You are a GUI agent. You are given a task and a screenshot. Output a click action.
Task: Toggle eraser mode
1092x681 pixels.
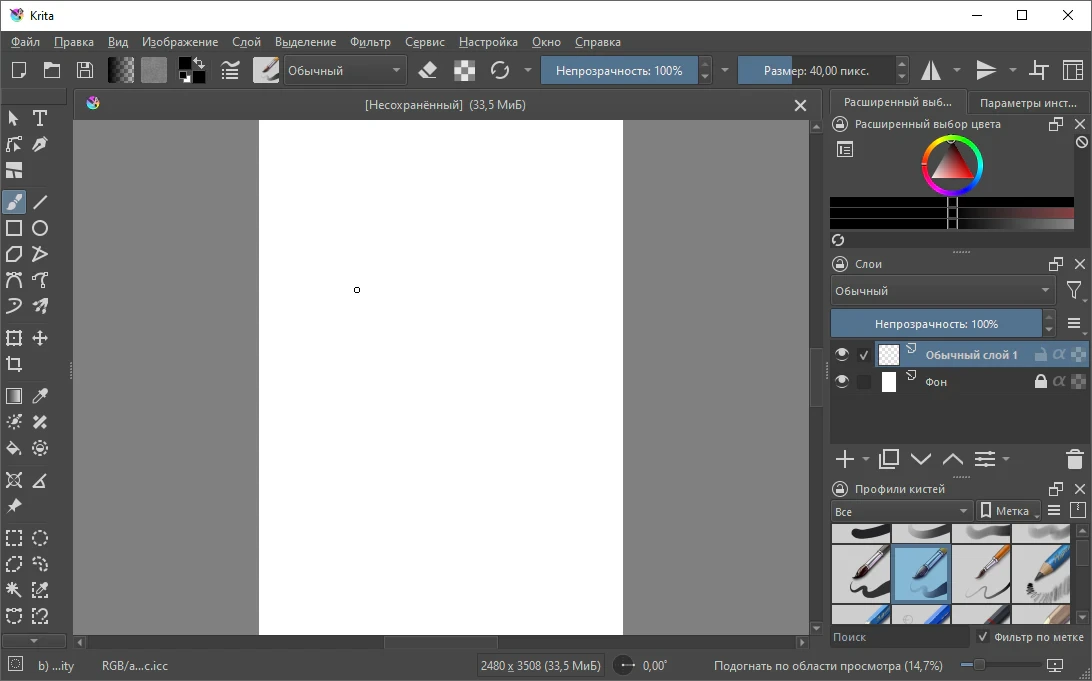(x=428, y=70)
